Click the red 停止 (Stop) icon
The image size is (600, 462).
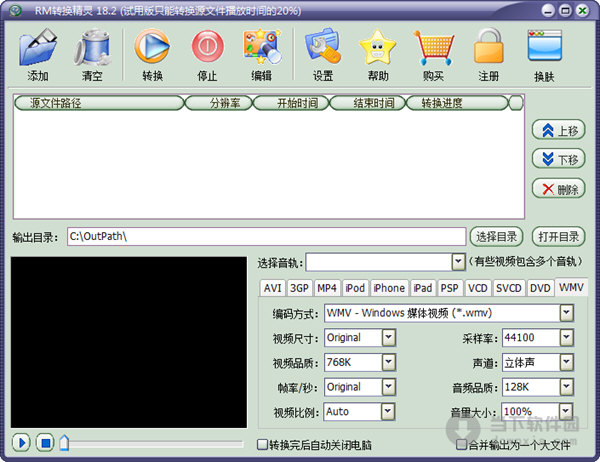pyautogui.click(x=207, y=46)
